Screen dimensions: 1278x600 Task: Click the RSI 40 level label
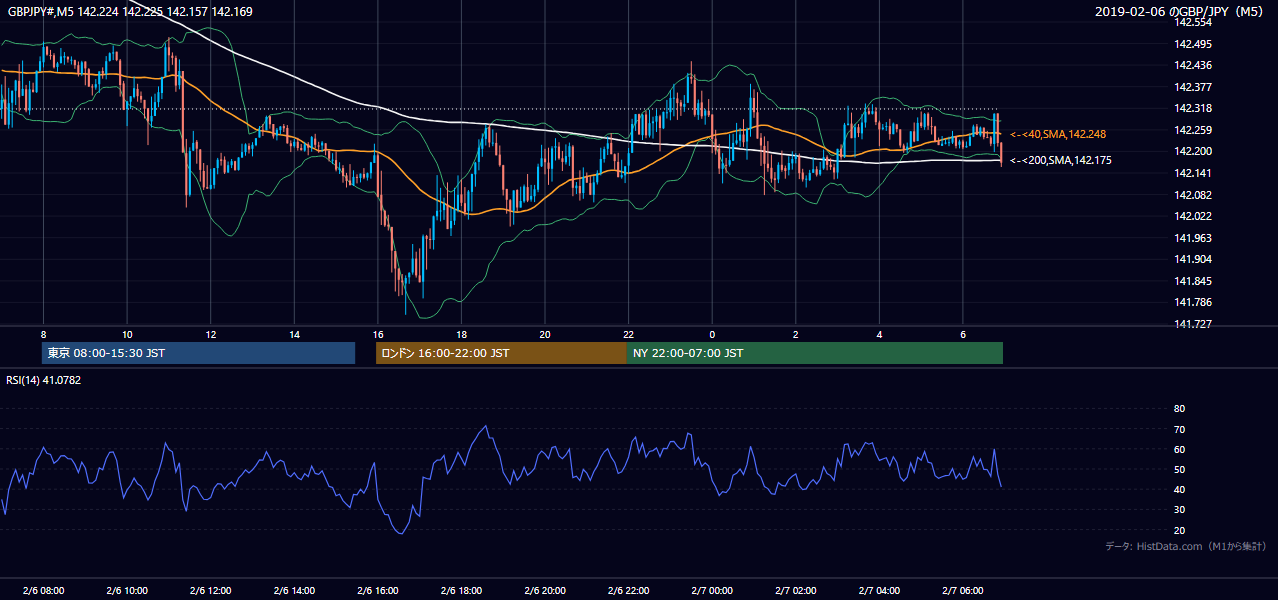point(1179,489)
